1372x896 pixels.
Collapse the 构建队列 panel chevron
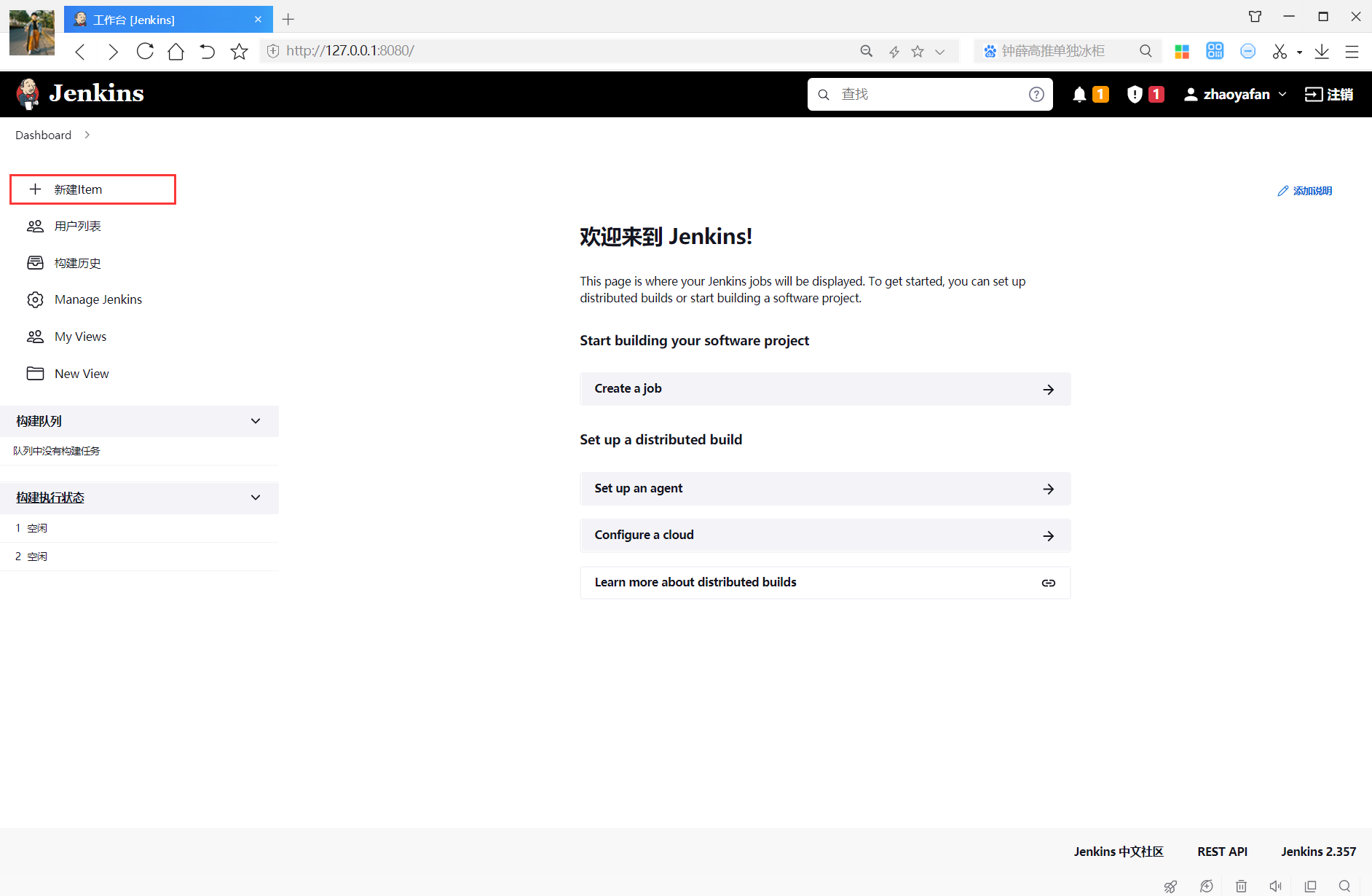point(256,421)
